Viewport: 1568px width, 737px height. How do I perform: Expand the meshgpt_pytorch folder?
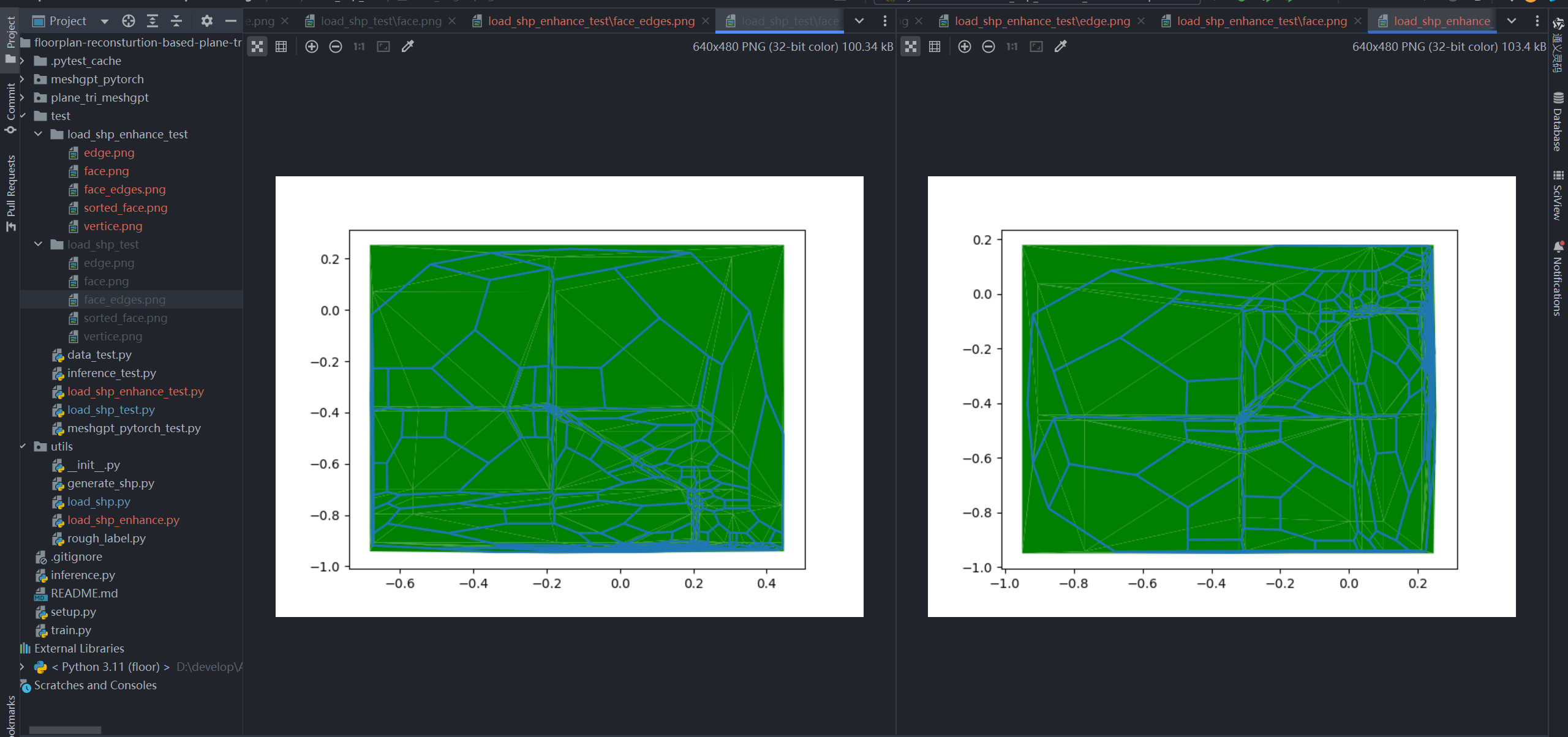point(23,79)
